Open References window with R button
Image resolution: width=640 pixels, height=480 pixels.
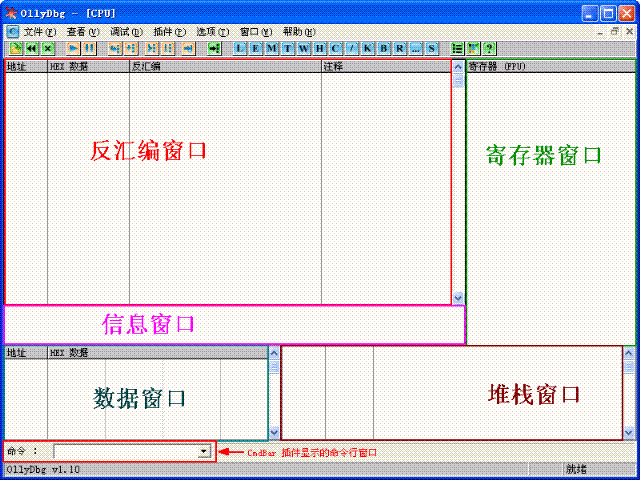point(400,49)
